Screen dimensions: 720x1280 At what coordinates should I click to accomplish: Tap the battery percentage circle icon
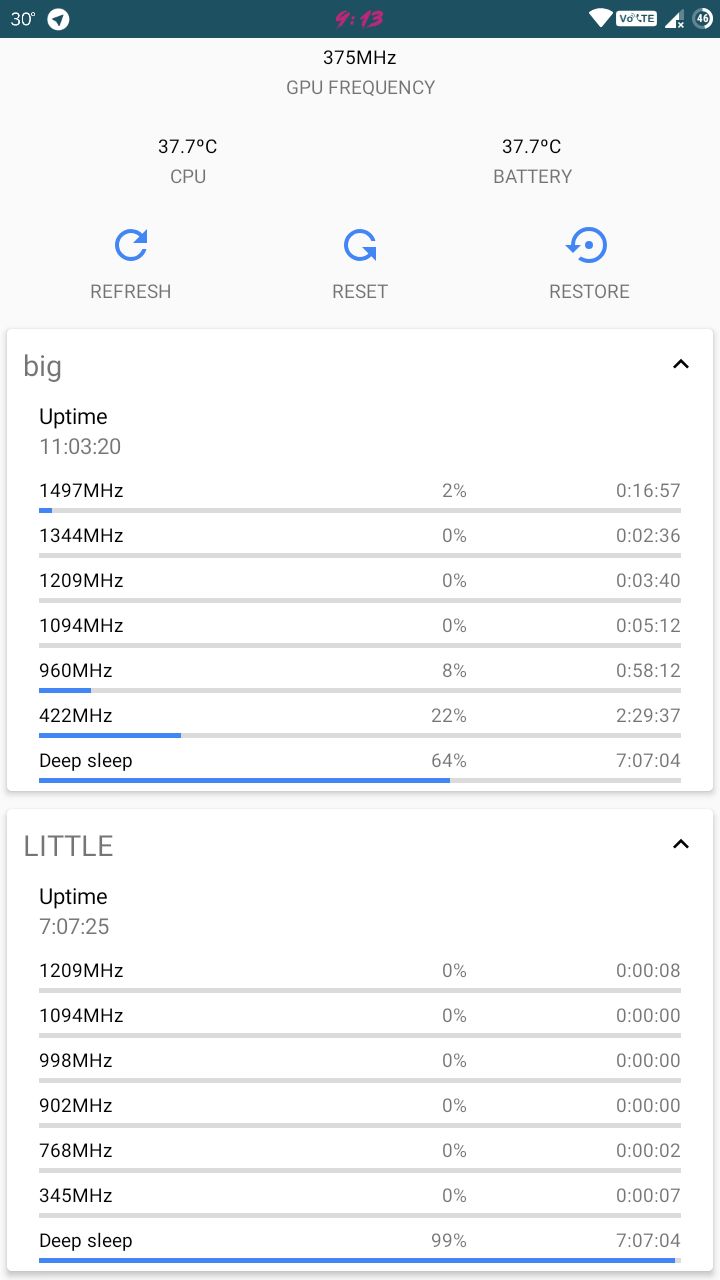[703, 19]
